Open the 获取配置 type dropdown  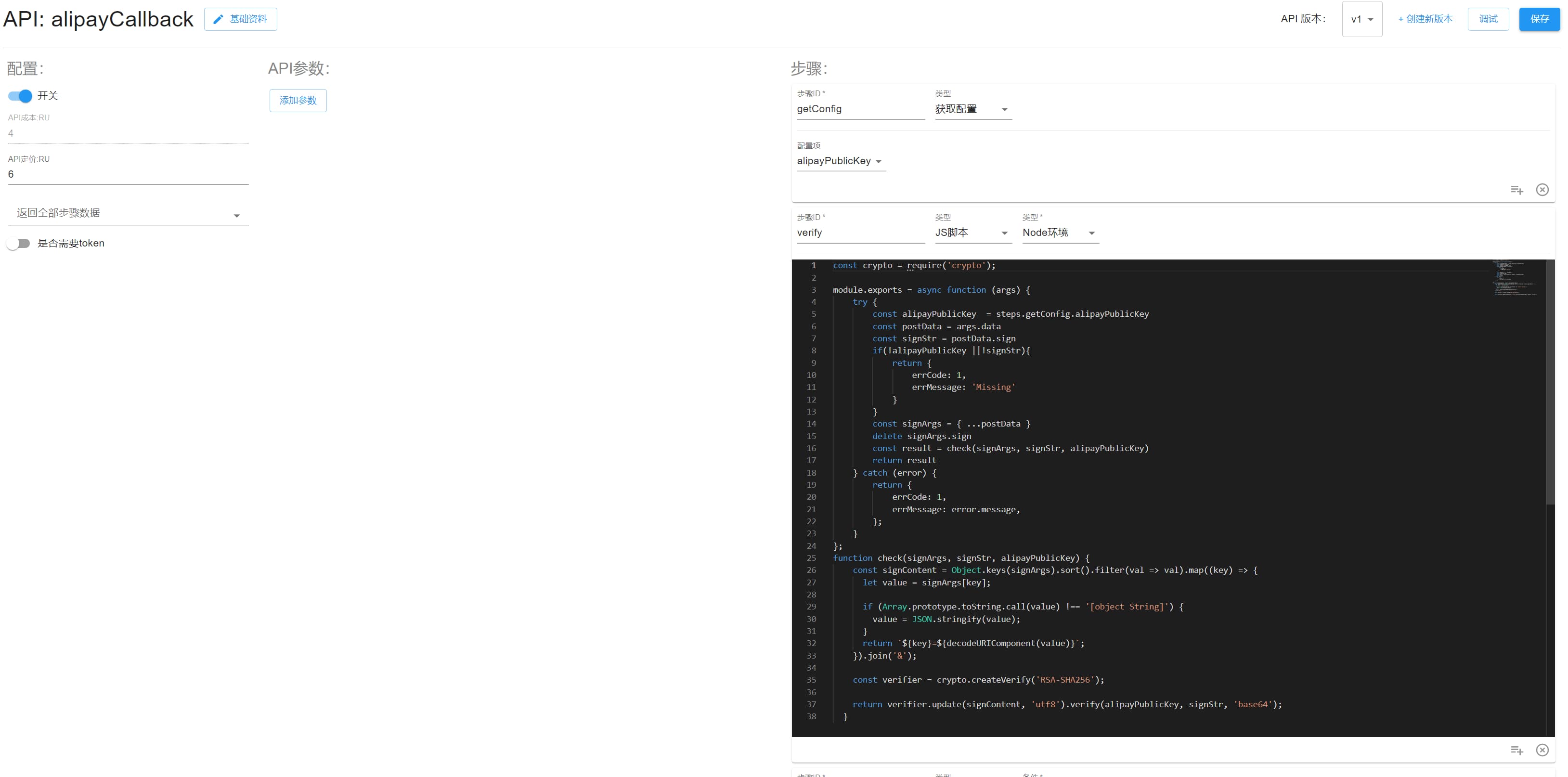pyautogui.click(x=973, y=110)
